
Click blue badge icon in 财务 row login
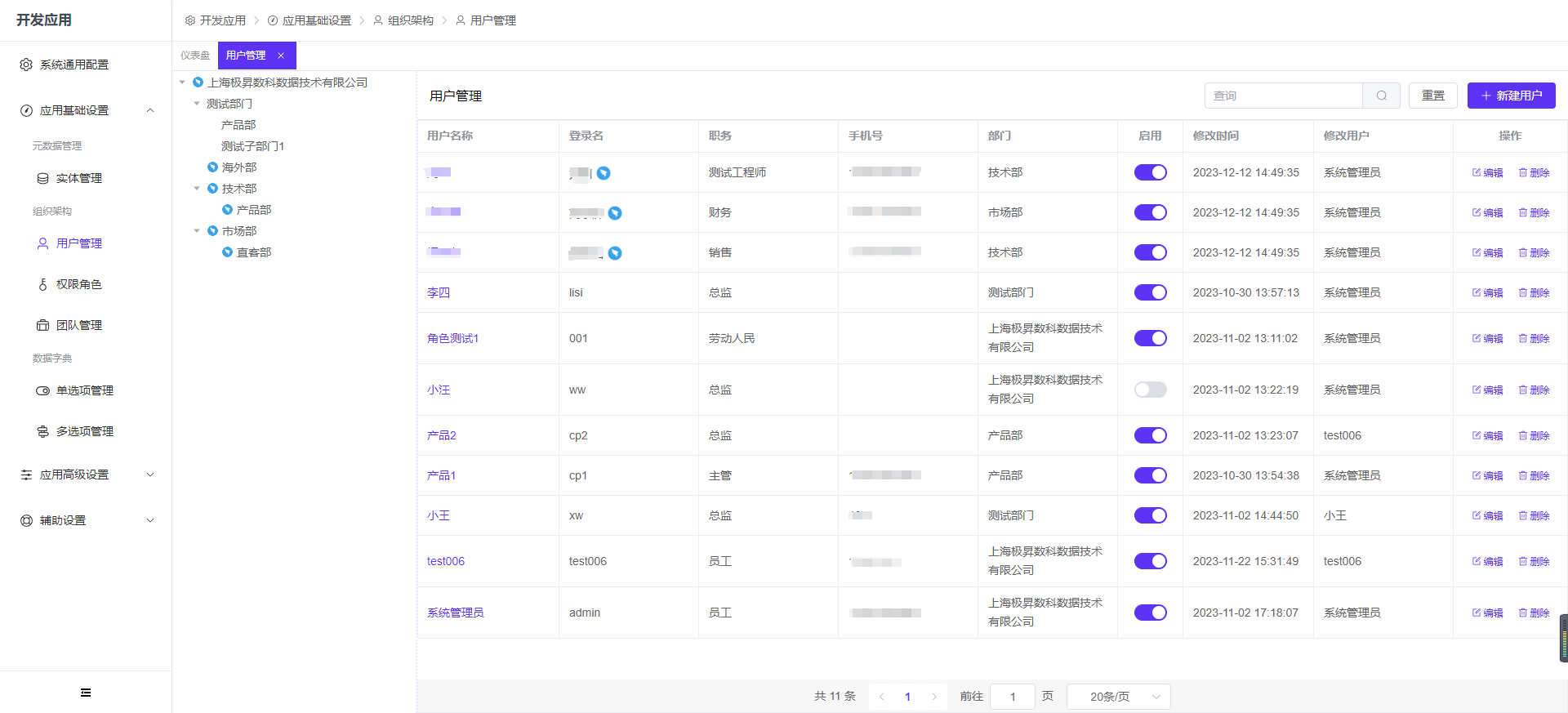(615, 213)
